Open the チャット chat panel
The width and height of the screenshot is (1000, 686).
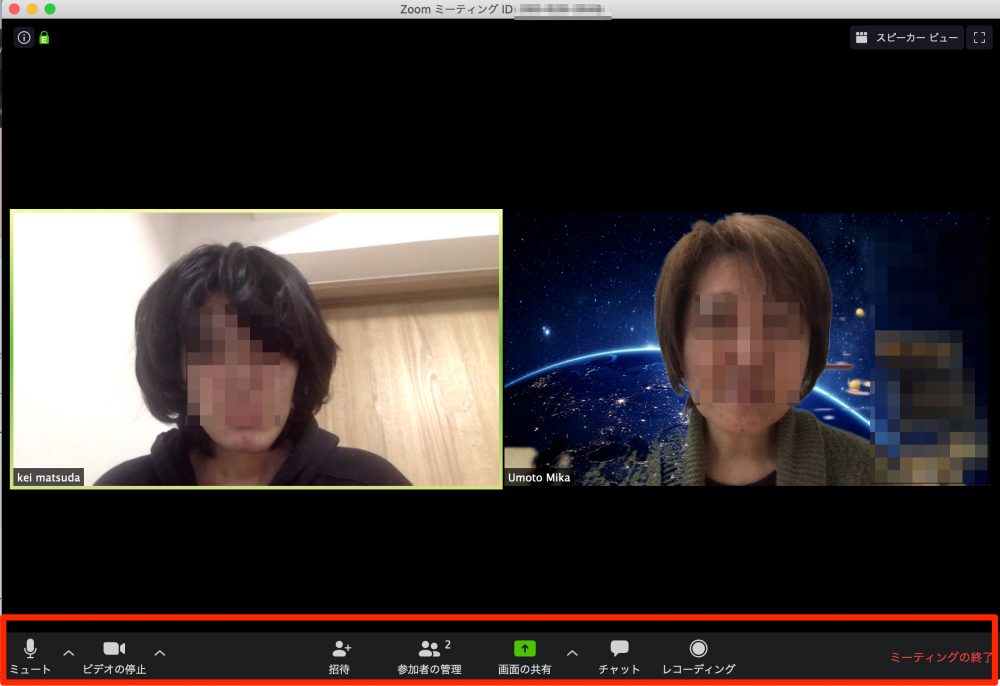point(619,650)
